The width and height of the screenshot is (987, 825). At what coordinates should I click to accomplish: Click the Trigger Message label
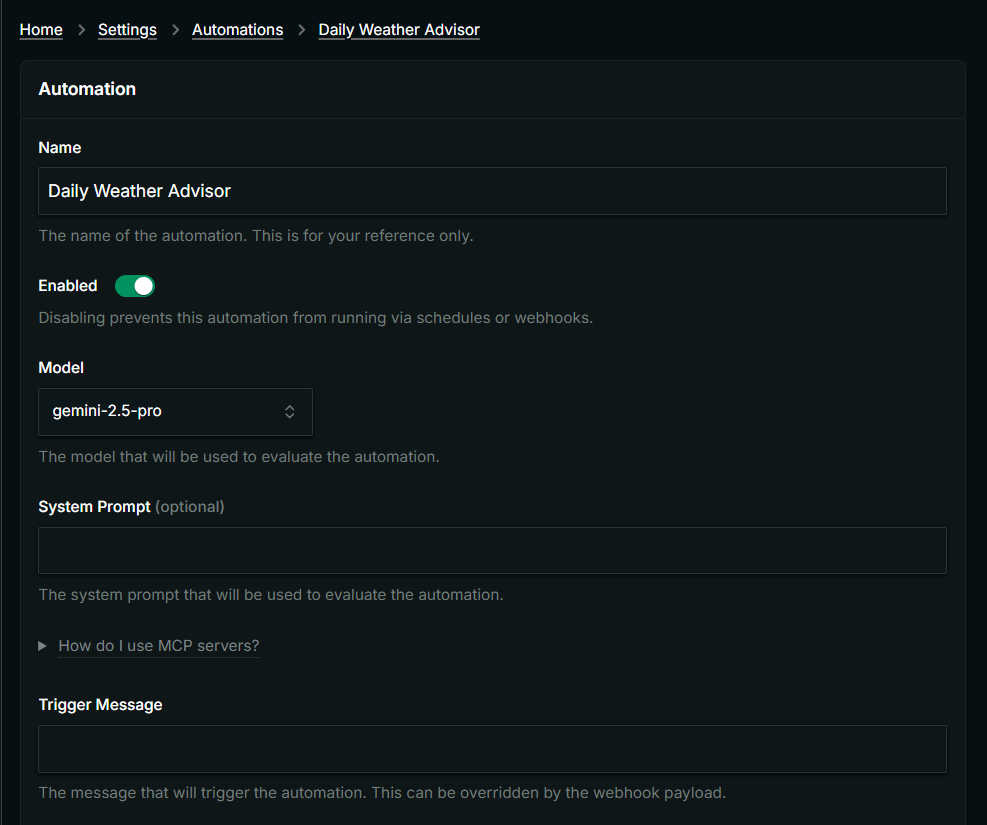tap(100, 705)
